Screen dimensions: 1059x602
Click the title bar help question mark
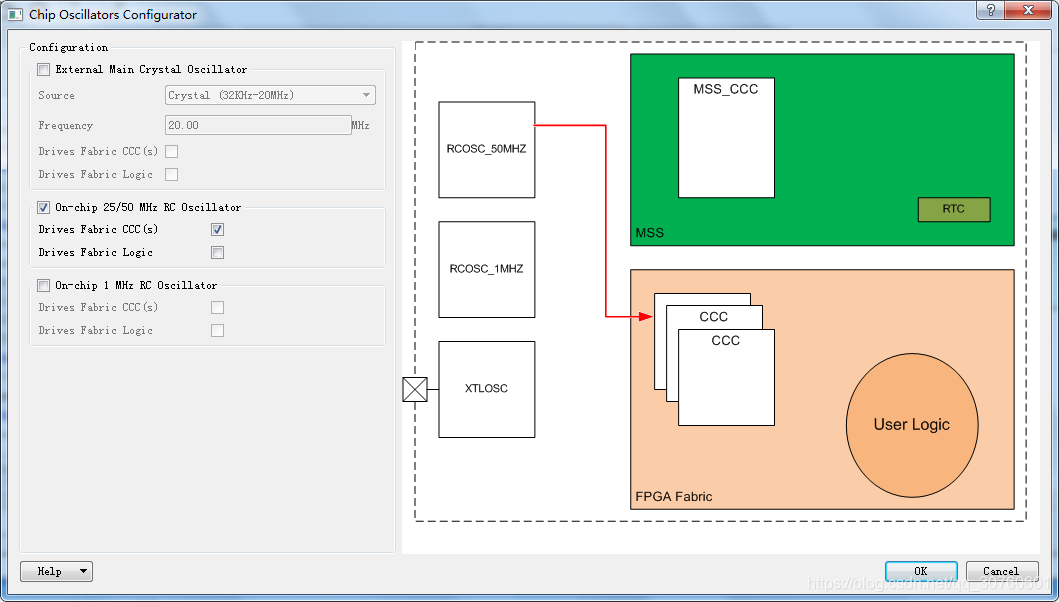(990, 11)
